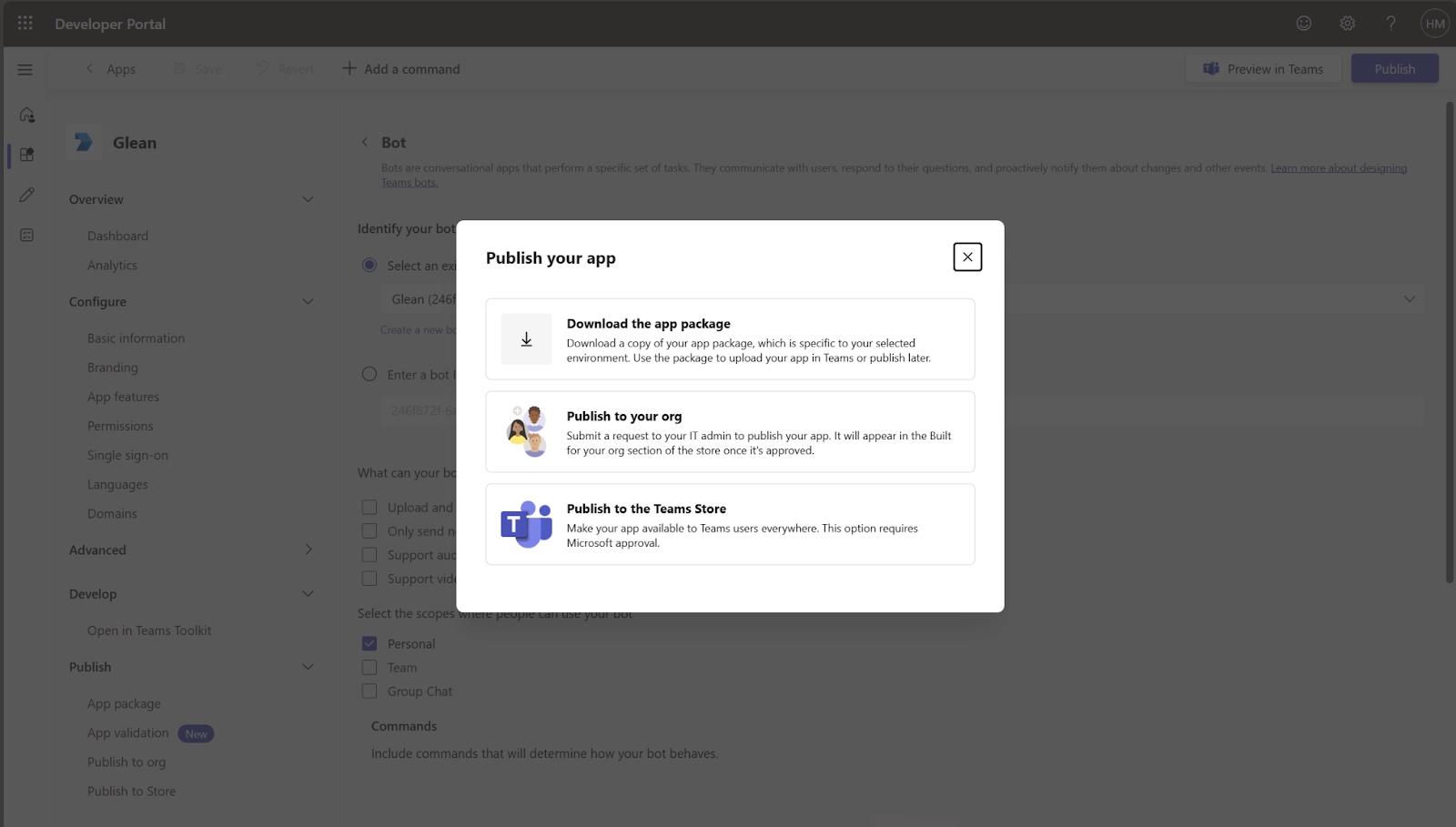Click the Revert toolbar button

285,69
